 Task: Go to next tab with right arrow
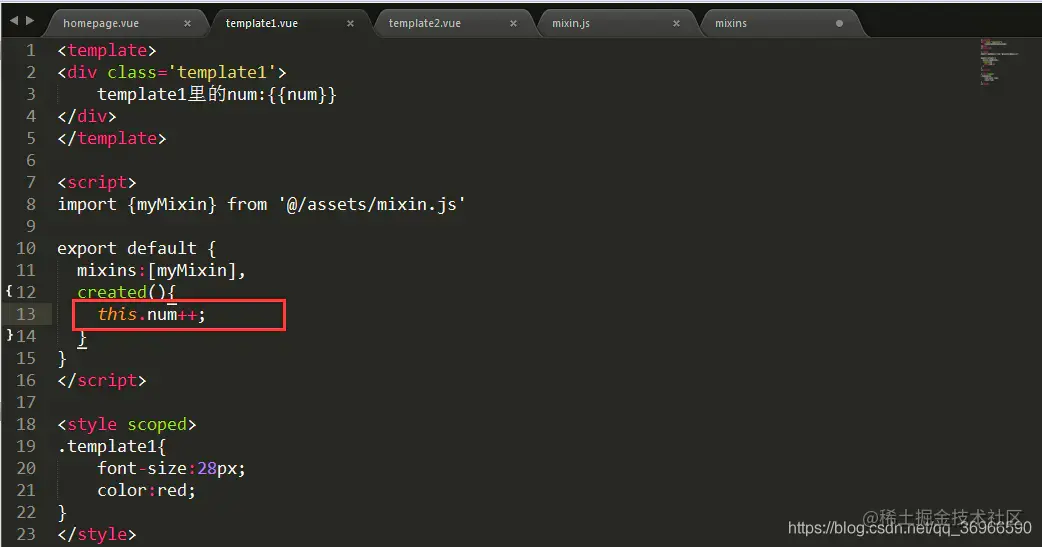[29, 21]
